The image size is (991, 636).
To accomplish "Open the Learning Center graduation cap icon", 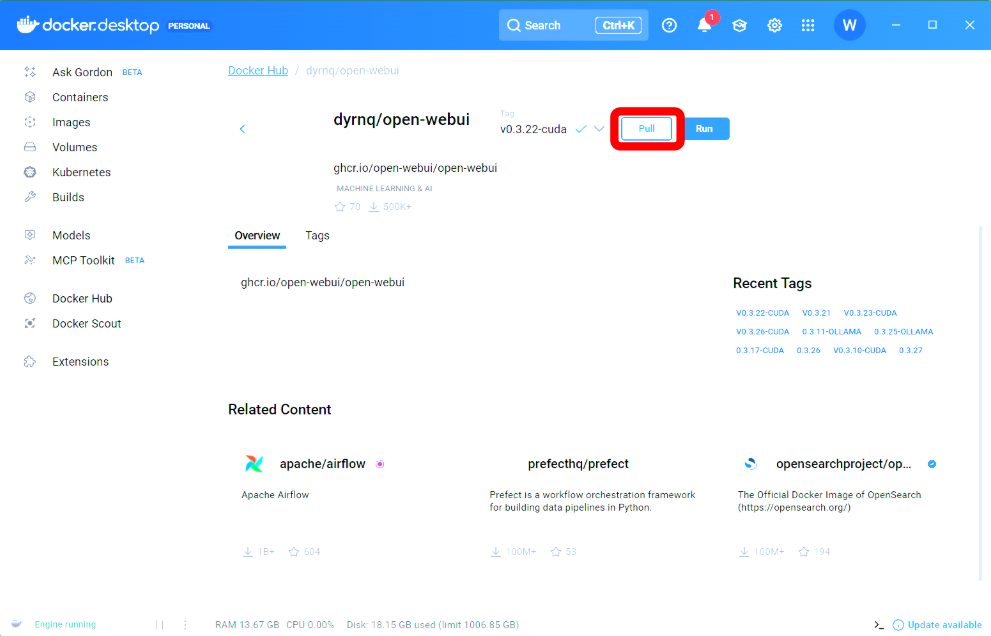I will pyautogui.click(x=739, y=26).
